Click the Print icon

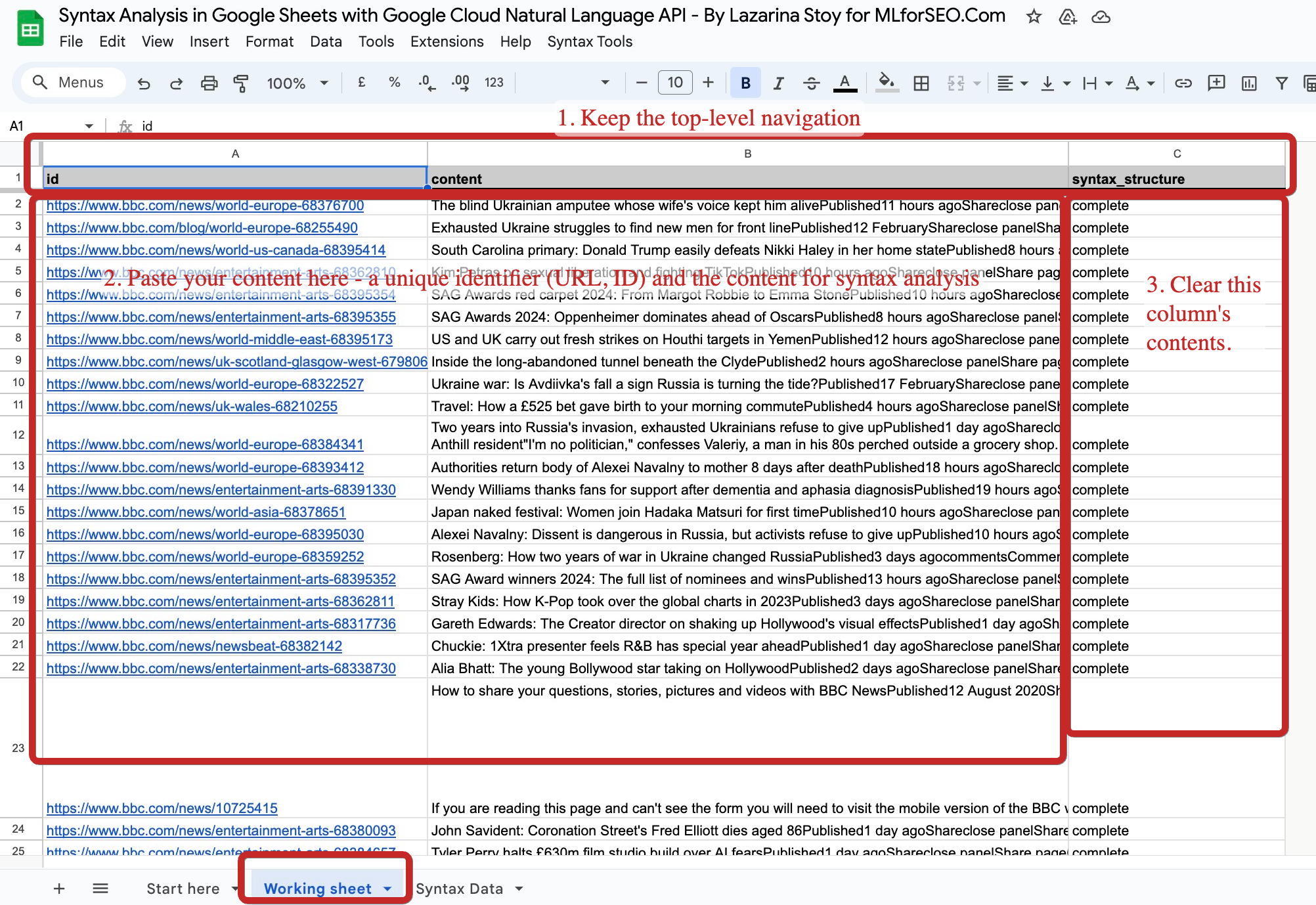click(x=209, y=83)
